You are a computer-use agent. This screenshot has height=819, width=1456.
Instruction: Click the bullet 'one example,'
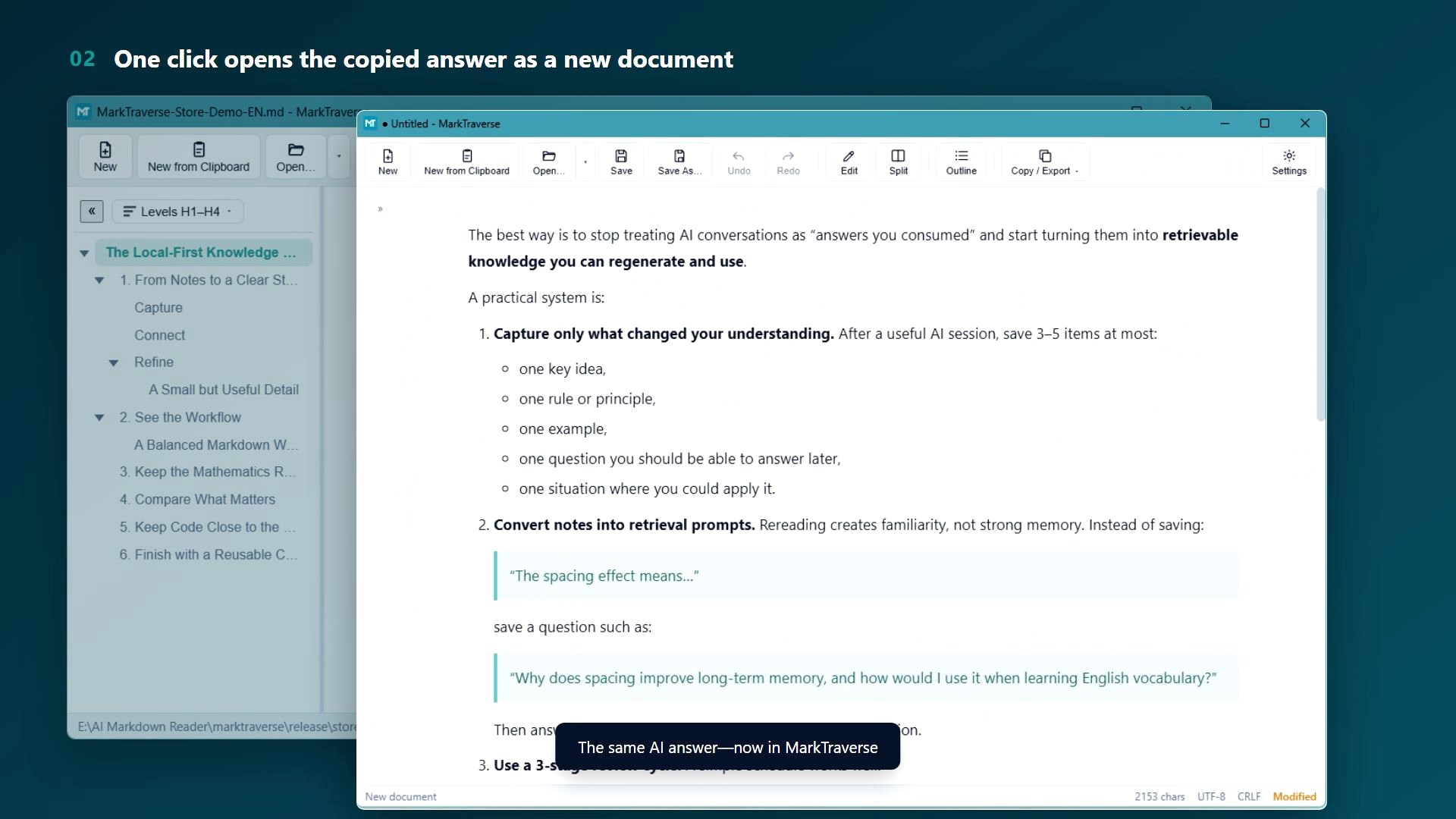coord(563,429)
